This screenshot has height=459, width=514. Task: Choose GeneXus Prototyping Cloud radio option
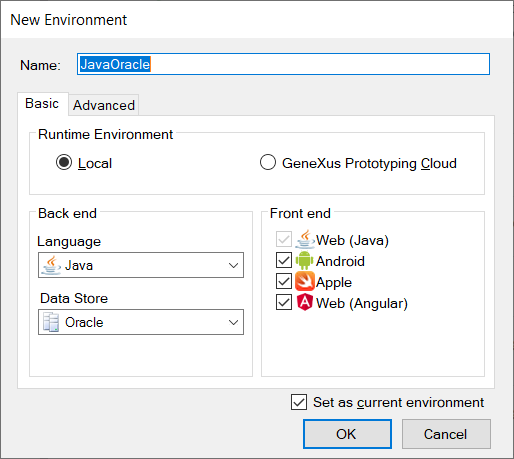268,163
